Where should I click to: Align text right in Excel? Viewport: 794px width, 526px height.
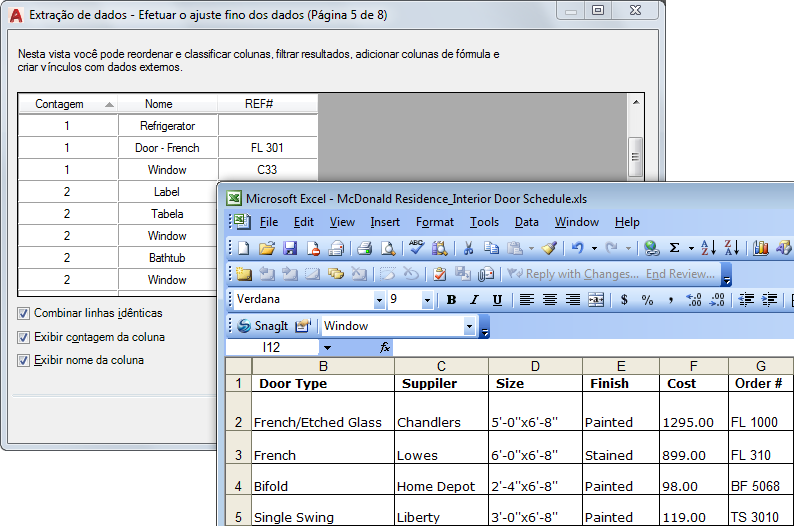click(573, 300)
